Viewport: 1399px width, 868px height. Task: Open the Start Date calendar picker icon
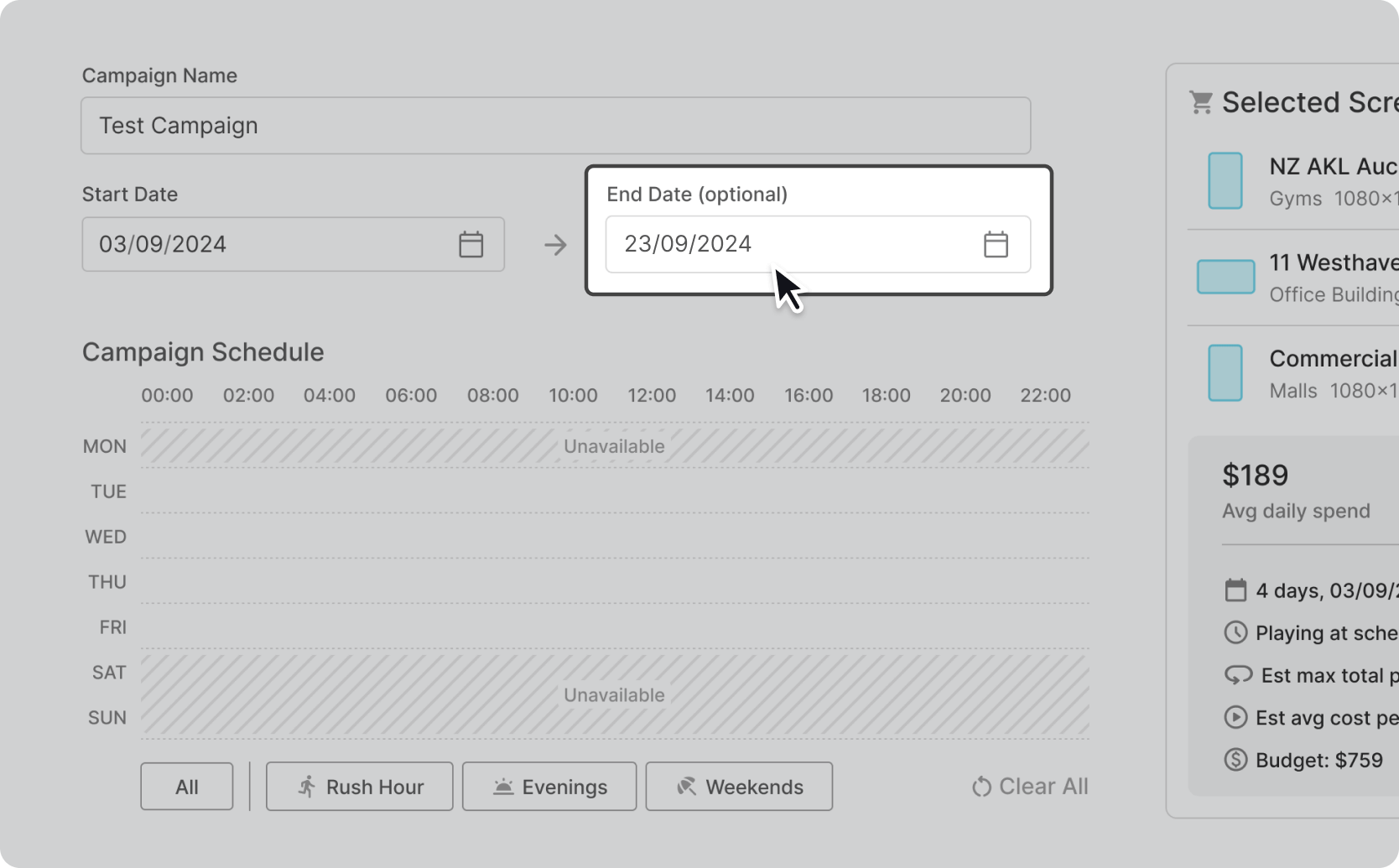pyautogui.click(x=471, y=244)
